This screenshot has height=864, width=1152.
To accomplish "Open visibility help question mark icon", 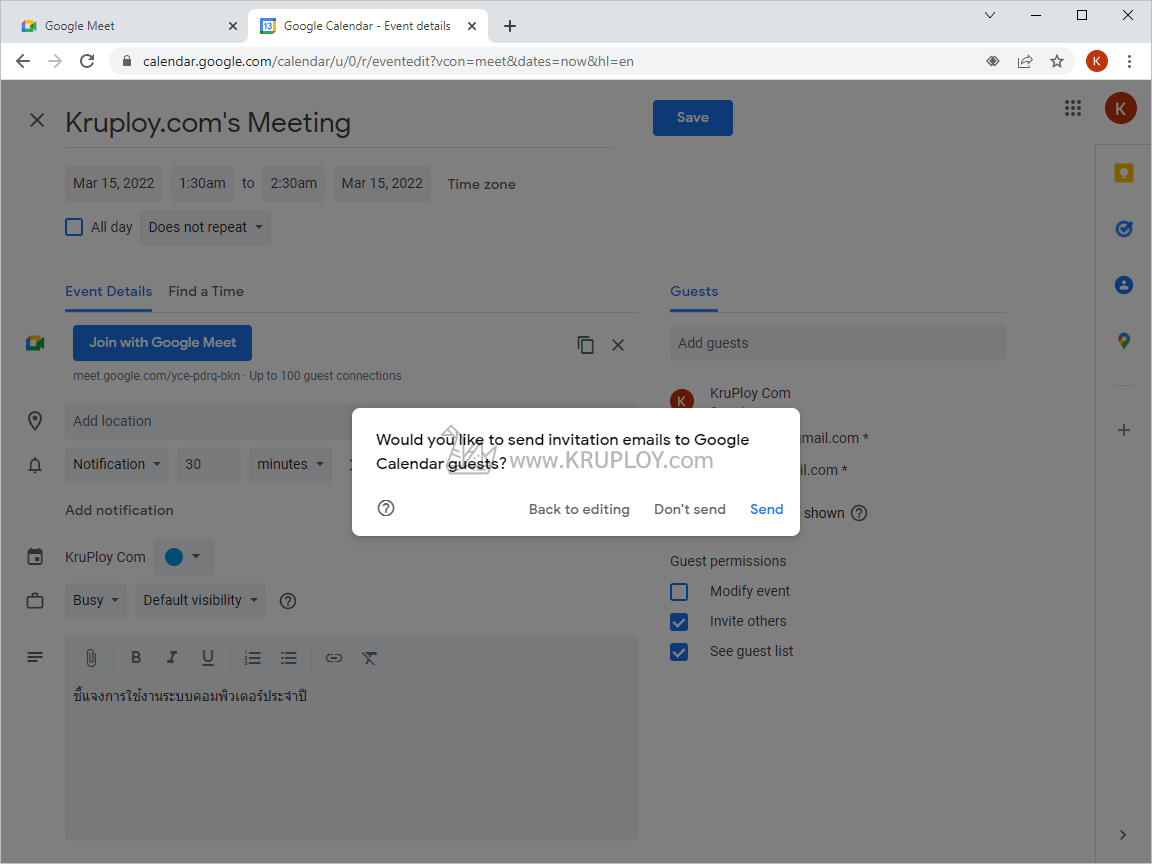I will (288, 601).
